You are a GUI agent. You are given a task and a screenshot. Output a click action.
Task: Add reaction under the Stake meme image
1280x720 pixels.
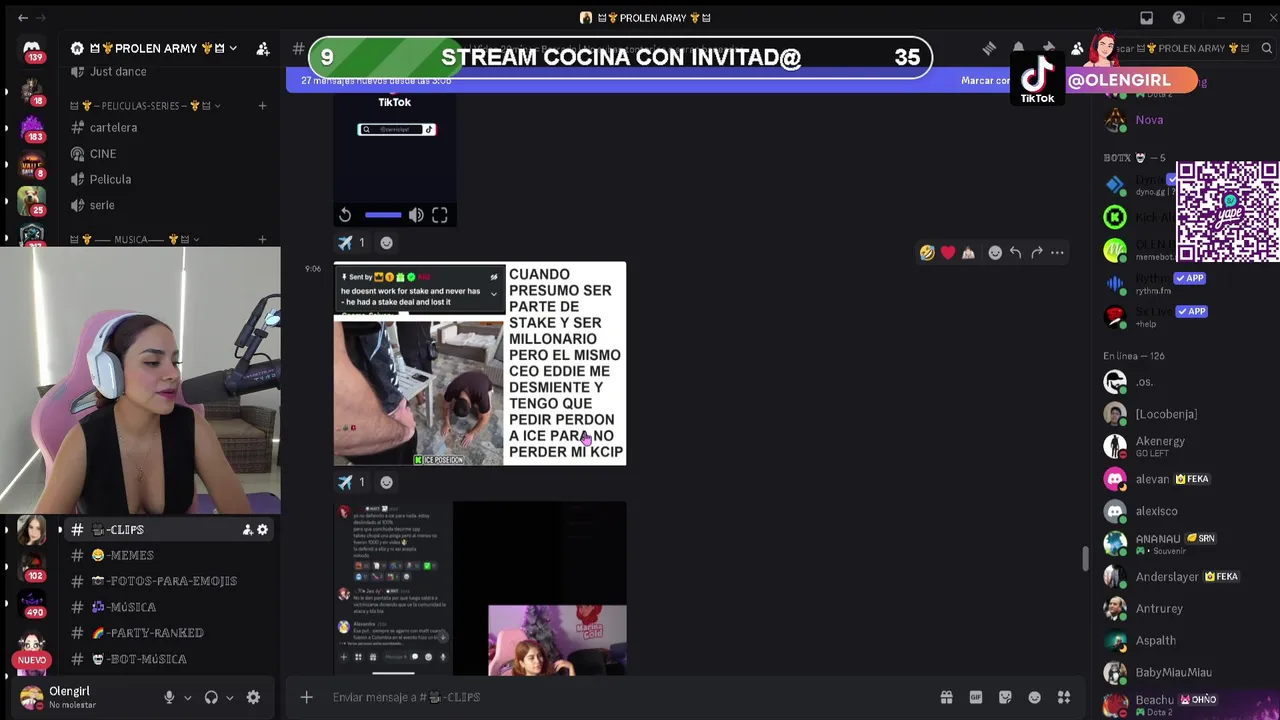click(386, 482)
